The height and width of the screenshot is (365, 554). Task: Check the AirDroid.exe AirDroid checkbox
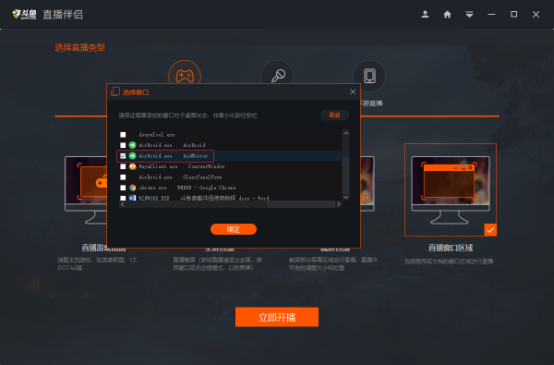[x=123, y=145]
